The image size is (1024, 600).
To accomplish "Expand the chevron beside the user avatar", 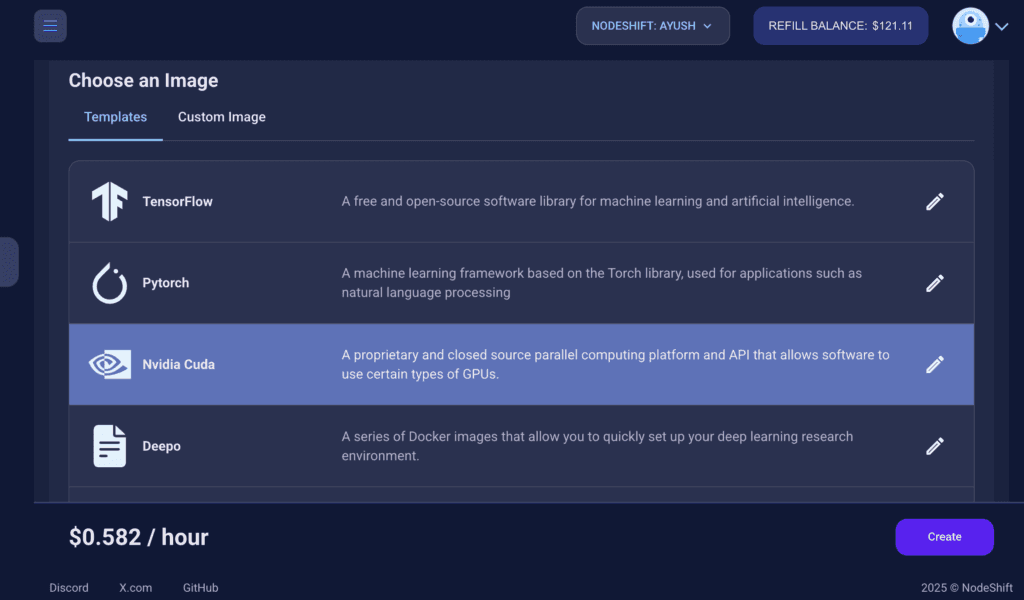I will 1002,27.
